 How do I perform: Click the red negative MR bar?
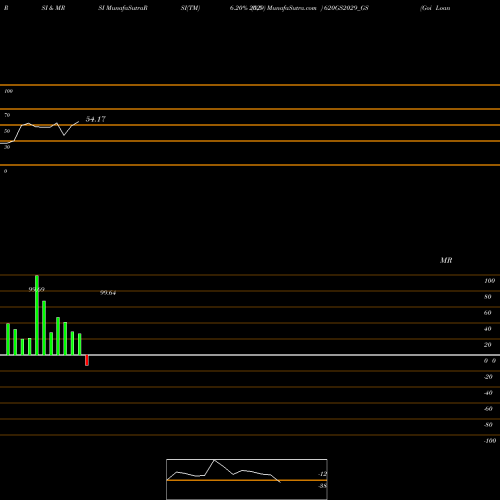tap(87, 360)
